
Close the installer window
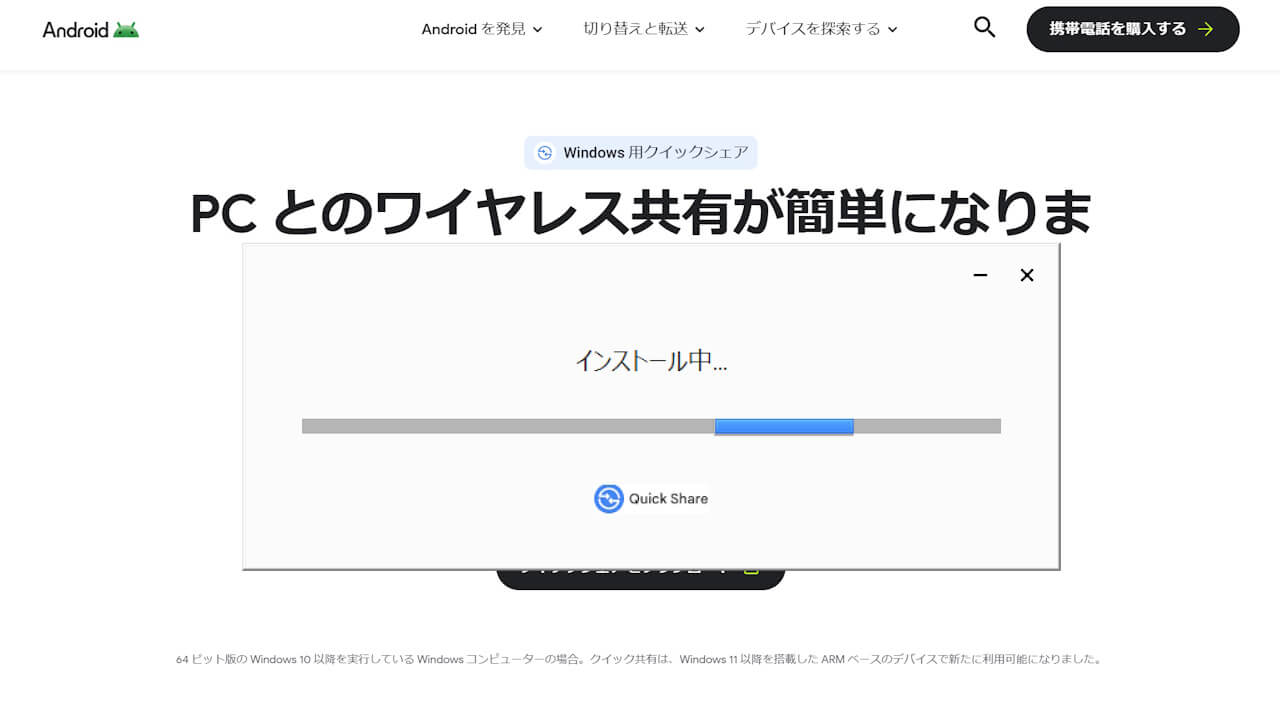tap(1026, 275)
